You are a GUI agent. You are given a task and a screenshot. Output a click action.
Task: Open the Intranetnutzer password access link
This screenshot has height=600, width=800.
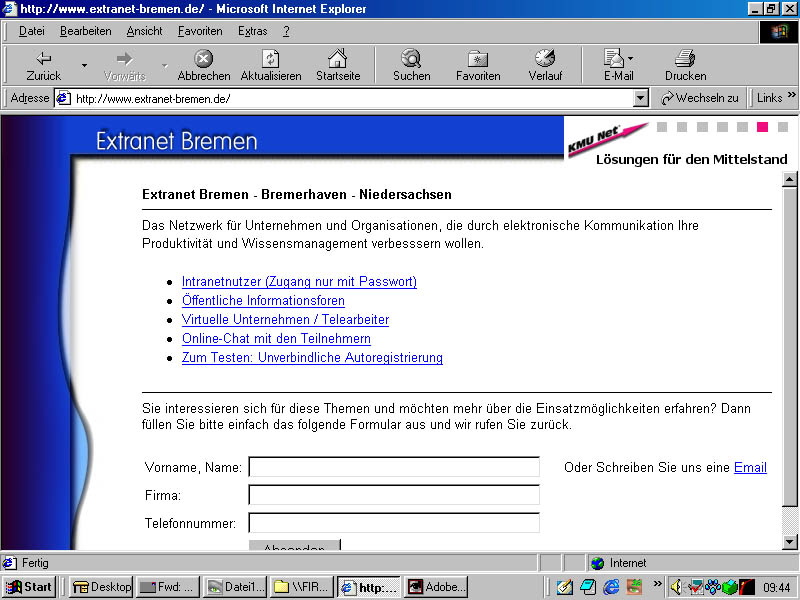[299, 282]
